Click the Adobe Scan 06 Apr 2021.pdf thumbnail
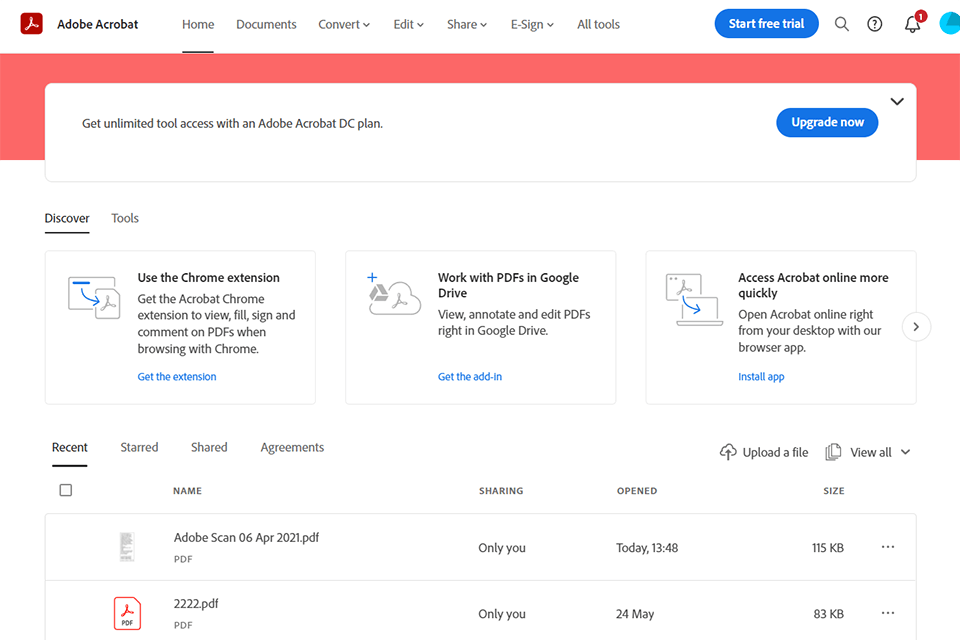Viewport: 960px width, 640px height. pyautogui.click(x=127, y=546)
